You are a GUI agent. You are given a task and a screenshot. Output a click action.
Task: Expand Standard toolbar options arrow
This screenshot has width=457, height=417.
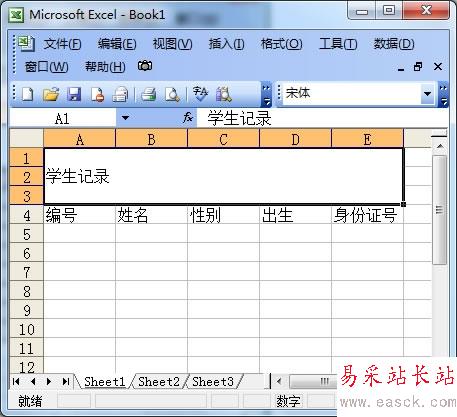click(266, 94)
